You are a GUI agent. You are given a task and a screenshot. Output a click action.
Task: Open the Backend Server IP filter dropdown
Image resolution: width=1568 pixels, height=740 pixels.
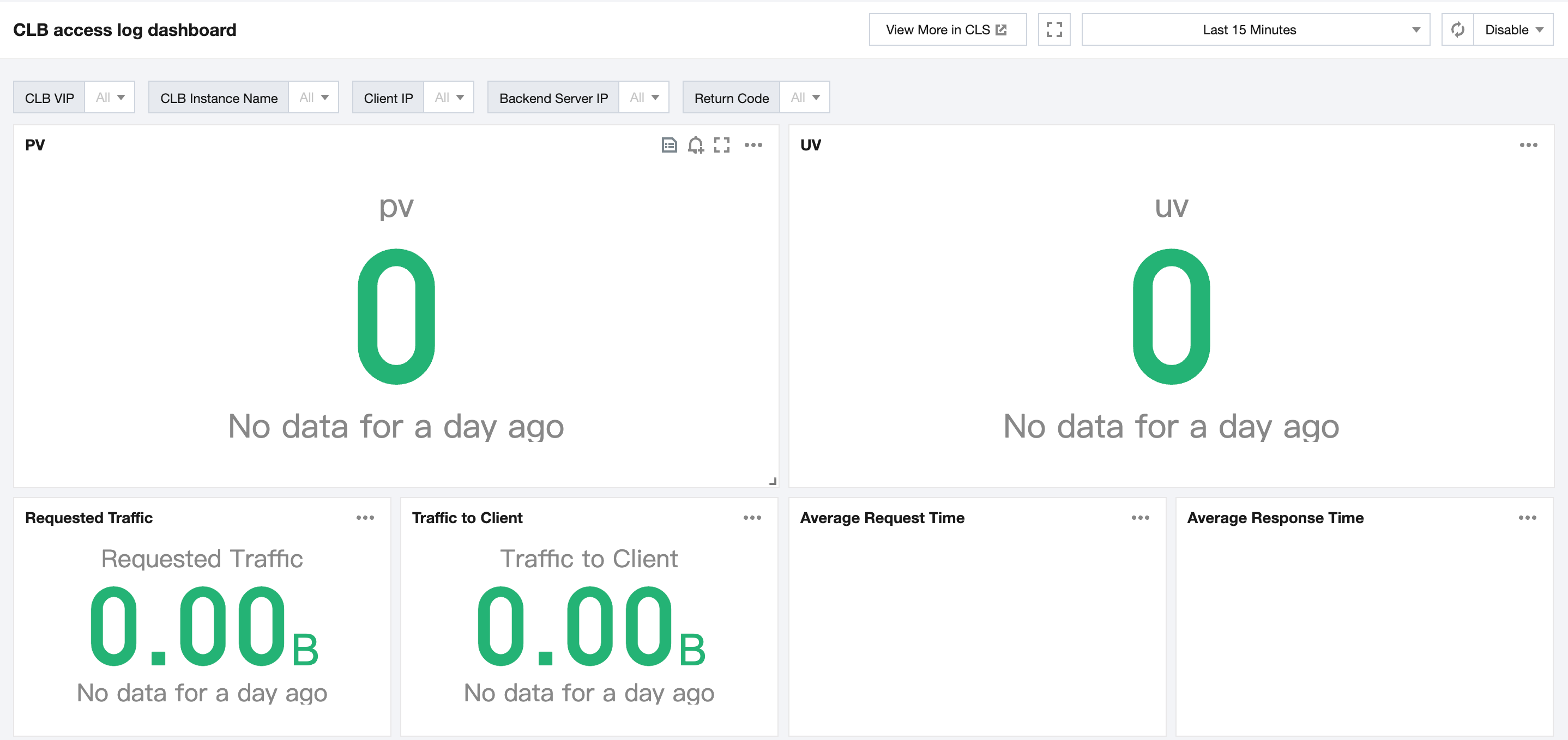coord(644,98)
